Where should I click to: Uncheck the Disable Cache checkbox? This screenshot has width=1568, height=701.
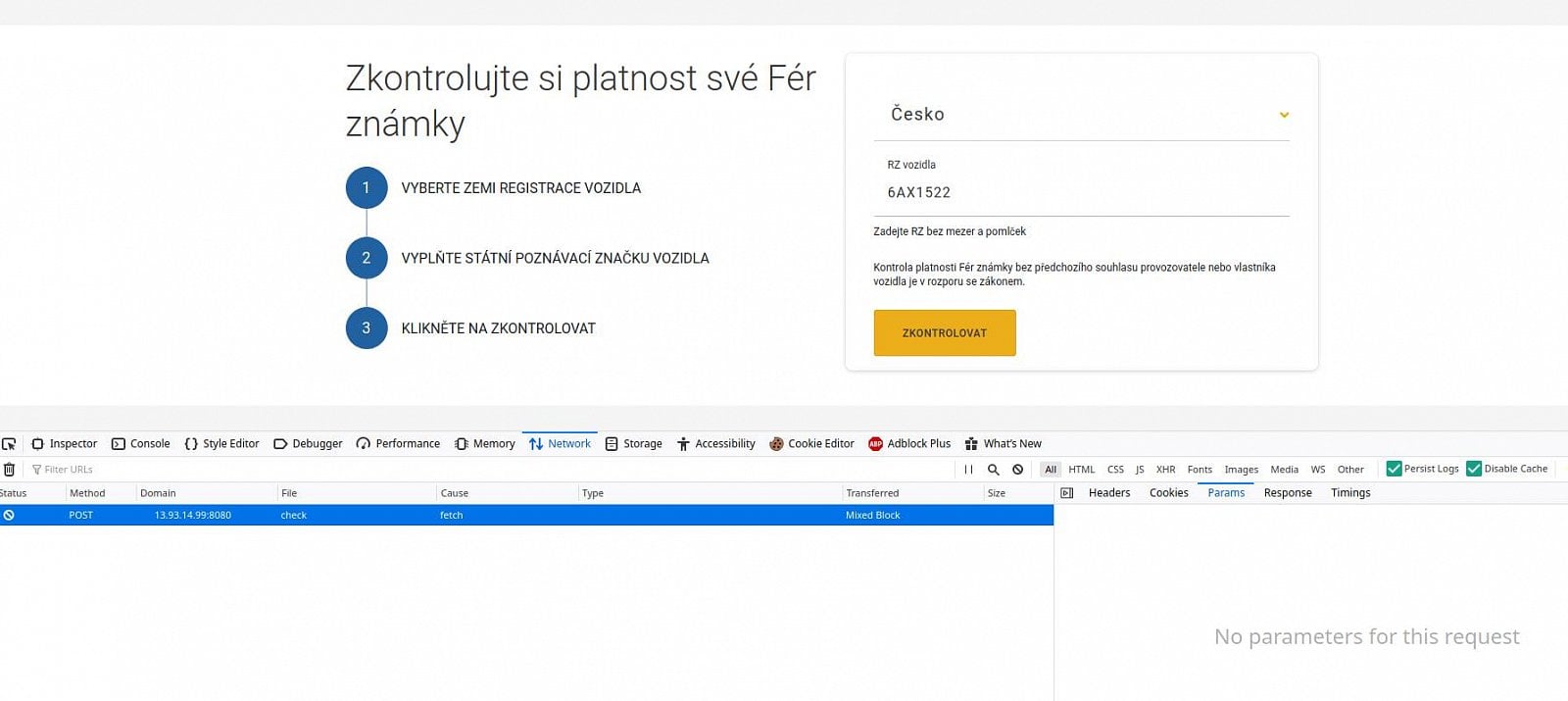coord(1474,469)
